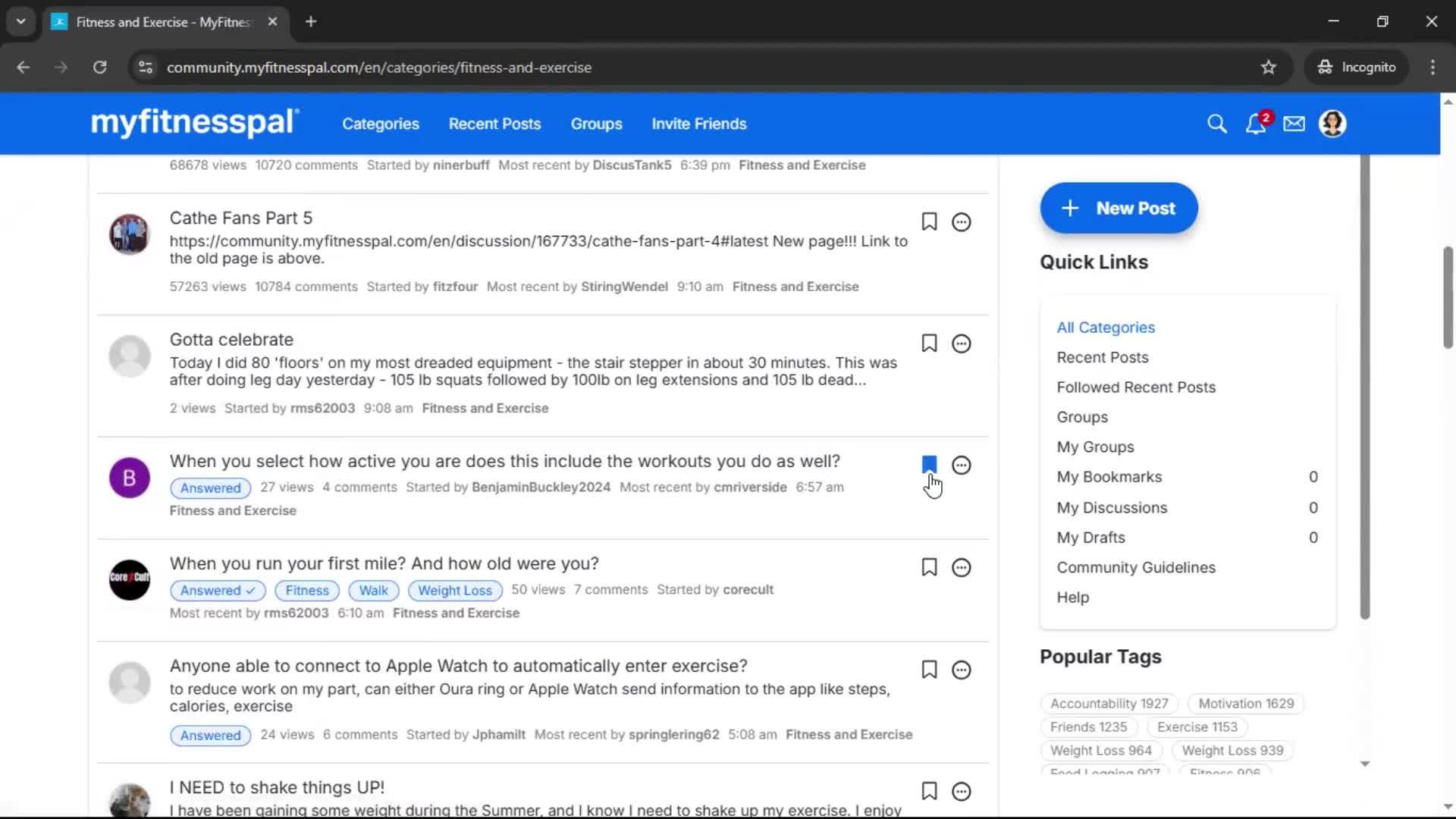This screenshot has width=1456, height=819.
Task: Bookmark the Gotta celebrate post
Action: pyautogui.click(x=929, y=343)
